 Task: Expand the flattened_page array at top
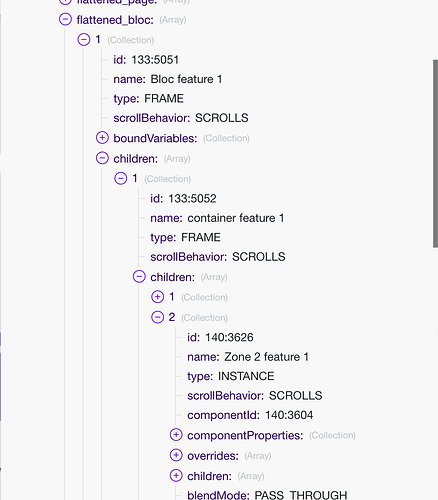65,1
